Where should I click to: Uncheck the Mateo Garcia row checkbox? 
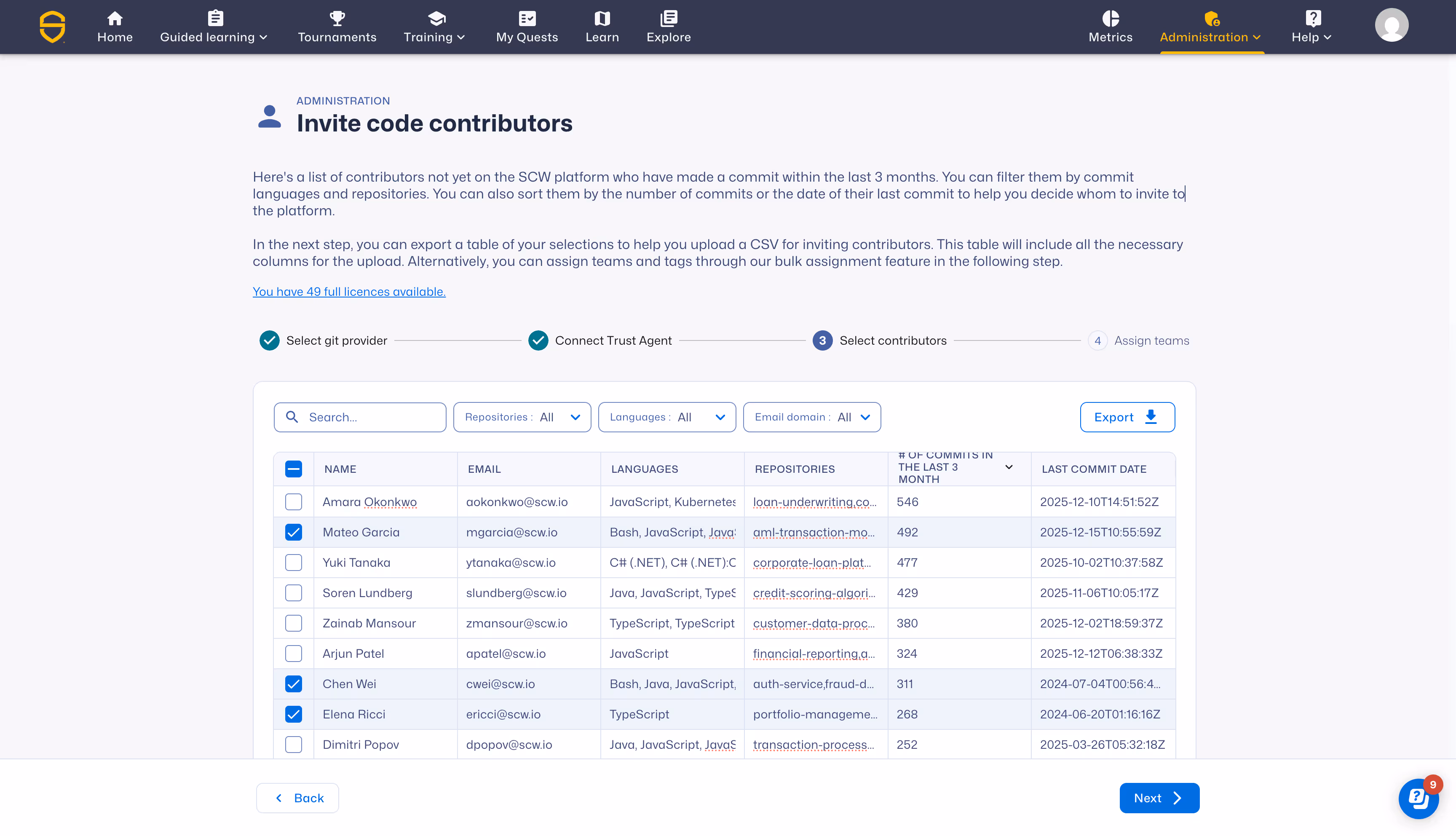(293, 532)
